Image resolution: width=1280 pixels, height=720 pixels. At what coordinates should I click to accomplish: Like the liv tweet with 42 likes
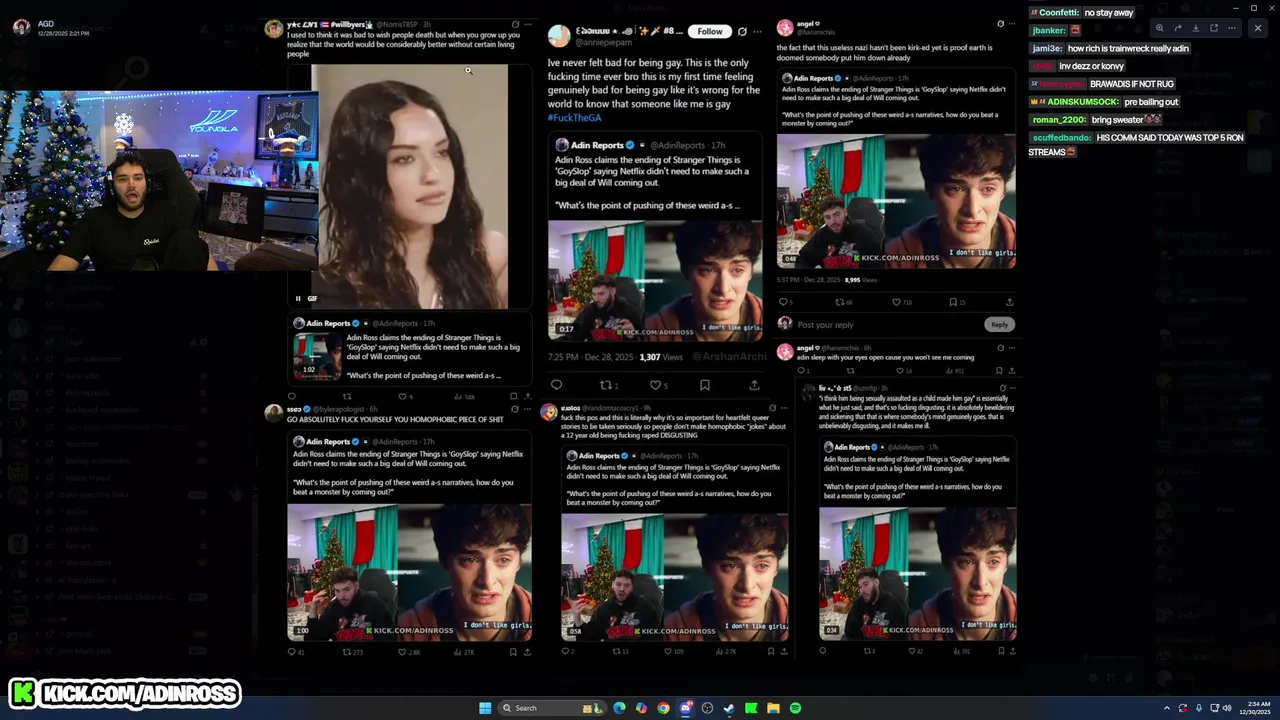pos(914,651)
